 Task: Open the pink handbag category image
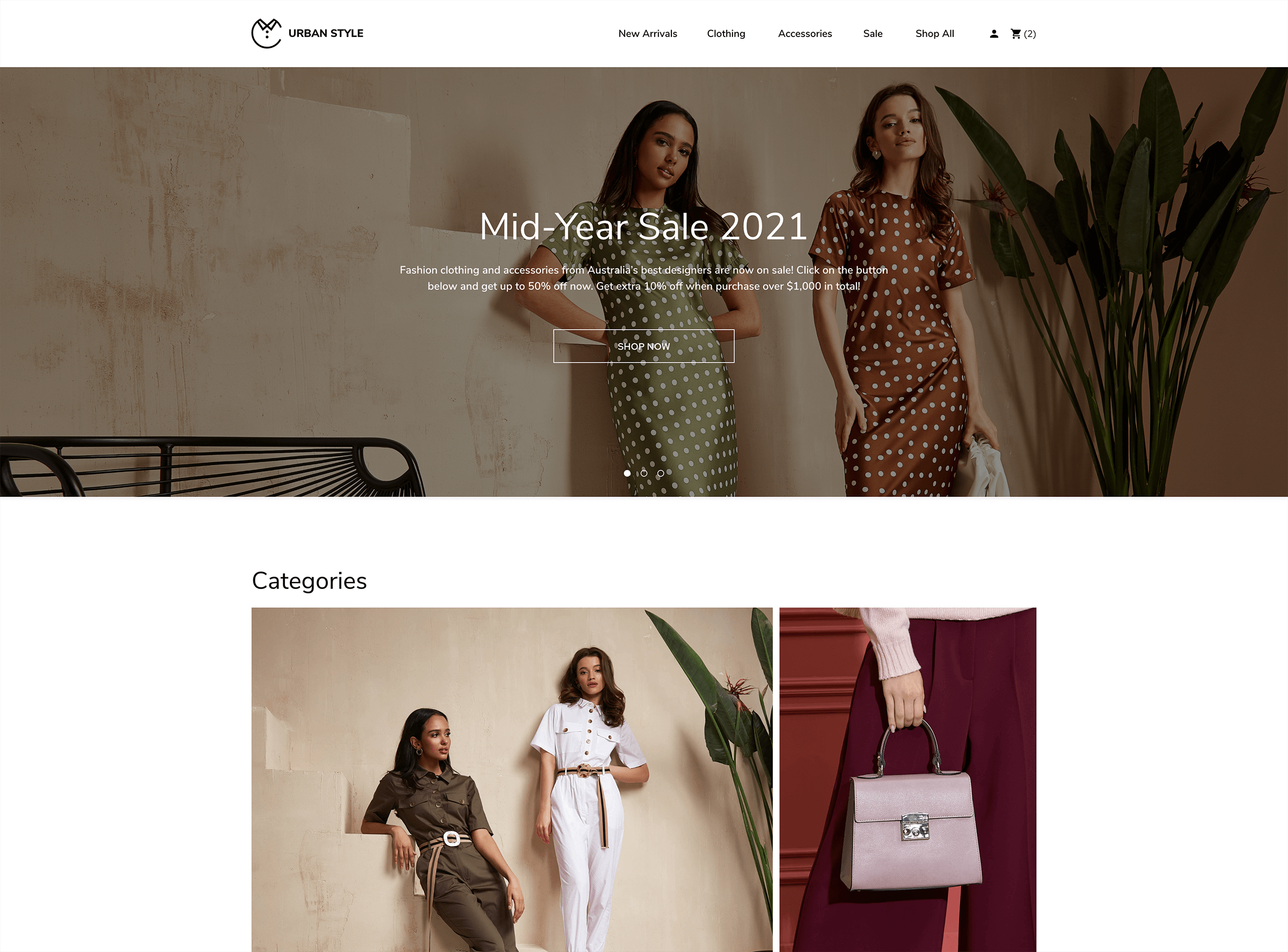tap(908, 780)
